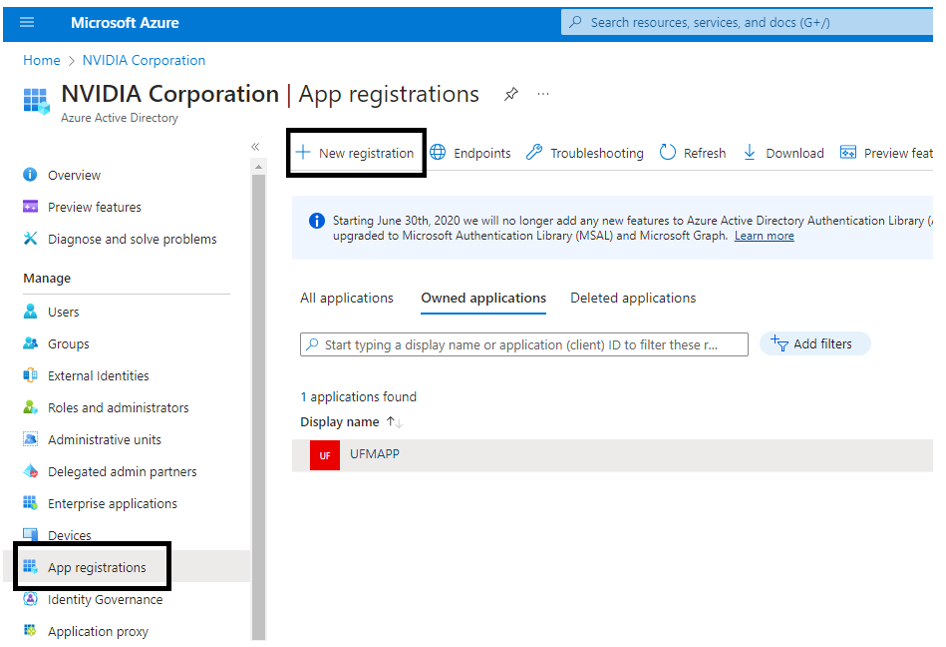Screen dimensions: 946x647
Task: Pin the App registrations blade
Action: (x=511, y=94)
